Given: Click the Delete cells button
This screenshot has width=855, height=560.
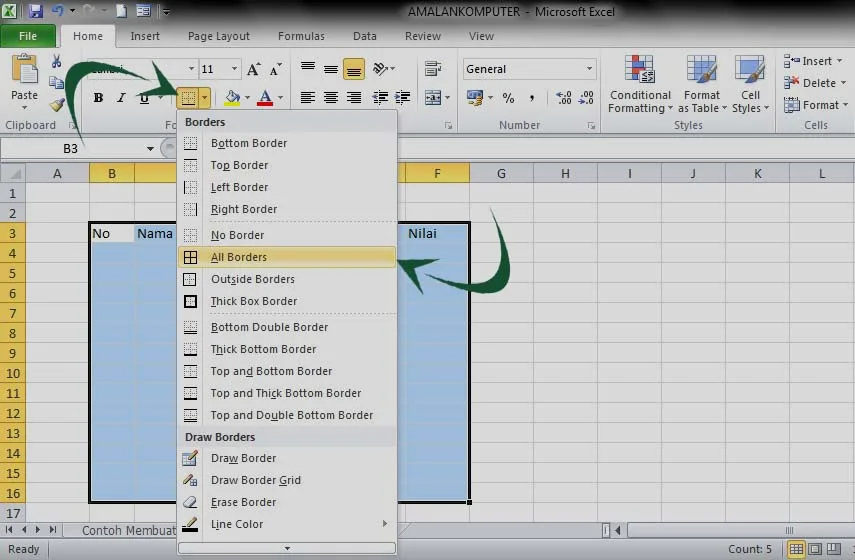Looking at the screenshot, I should point(814,83).
